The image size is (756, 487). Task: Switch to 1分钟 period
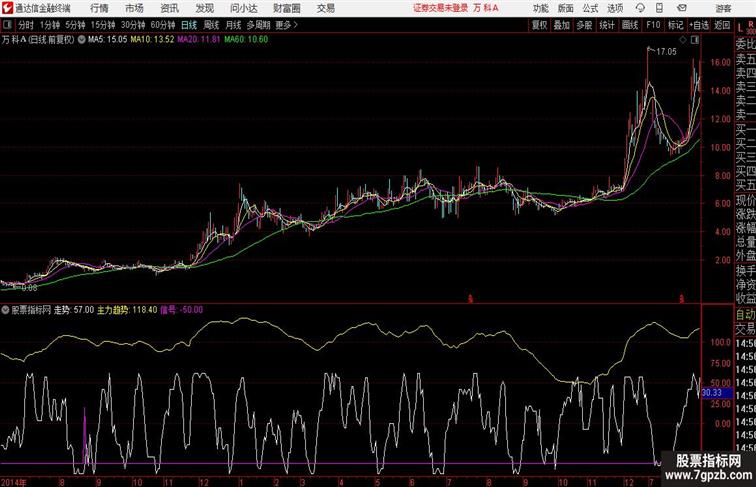click(50, 25)
